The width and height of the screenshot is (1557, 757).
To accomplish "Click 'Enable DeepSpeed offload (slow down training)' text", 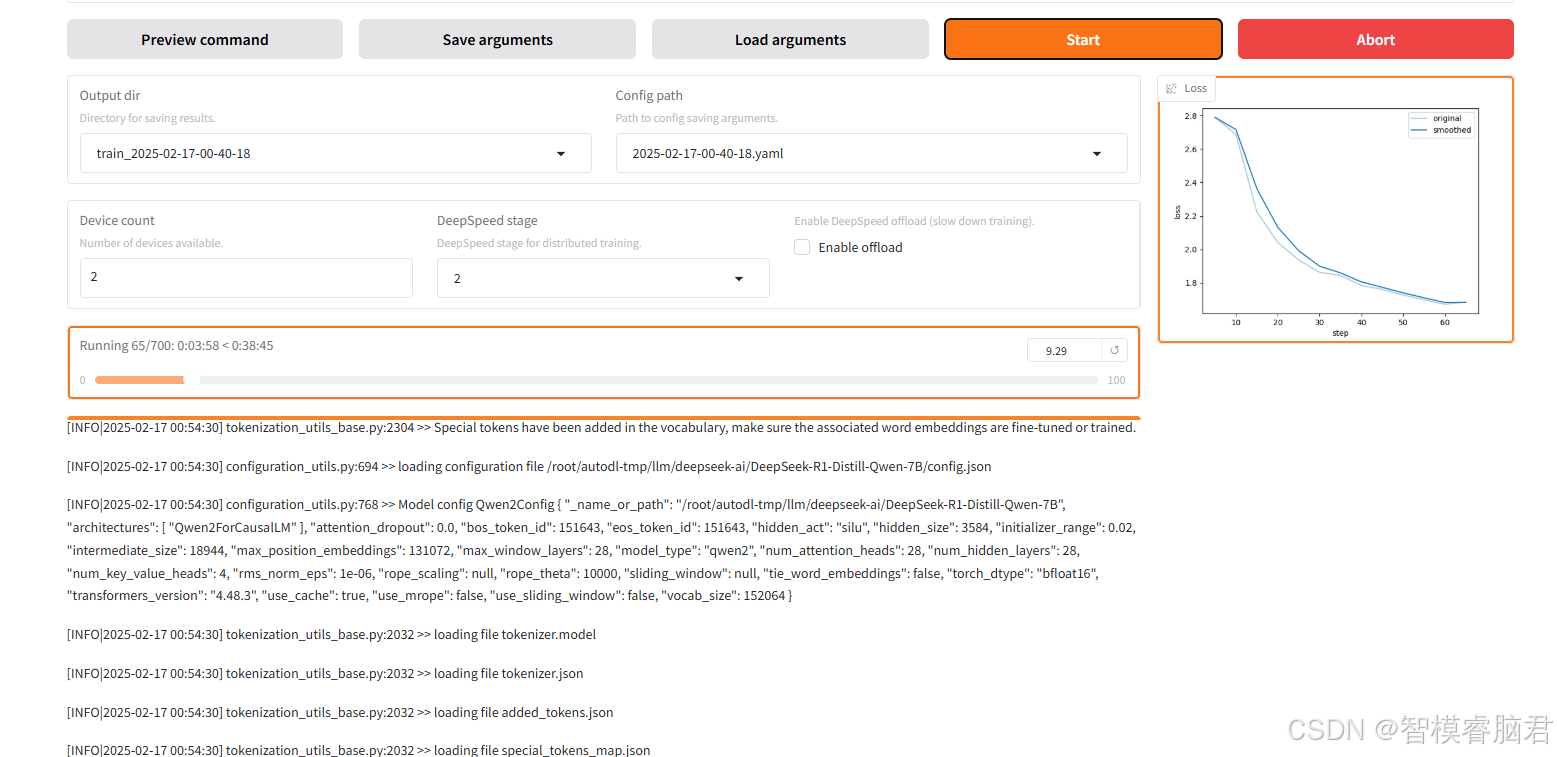I will pyautogui.click(x=914, y=221).
